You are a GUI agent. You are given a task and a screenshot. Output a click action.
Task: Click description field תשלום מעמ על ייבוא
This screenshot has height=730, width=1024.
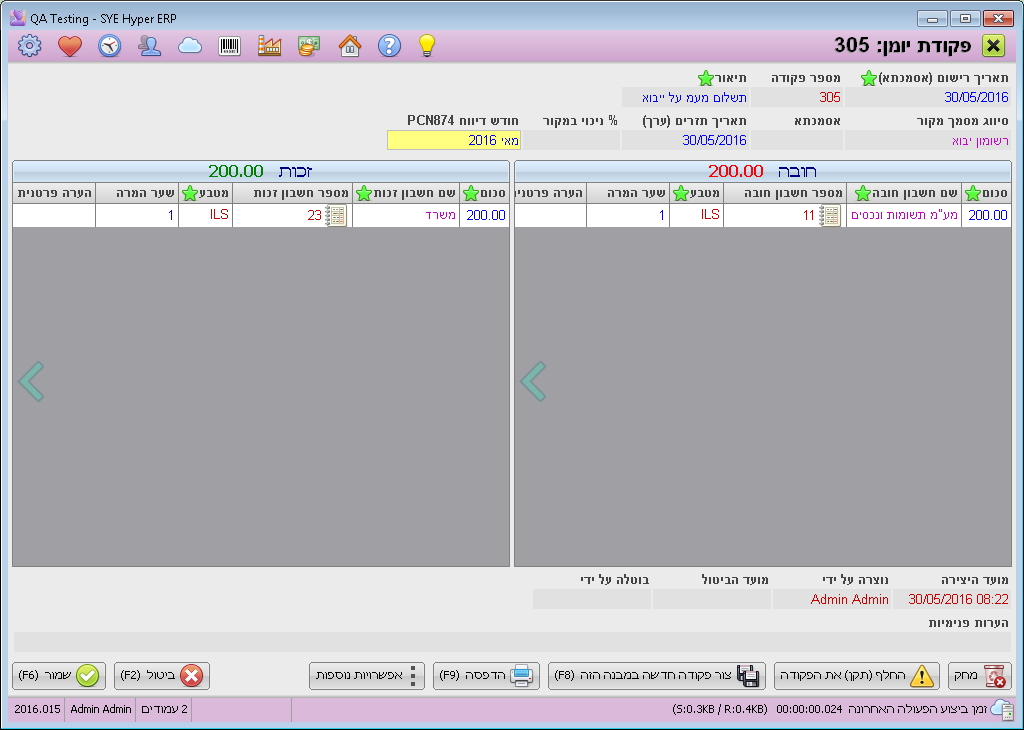685,98
